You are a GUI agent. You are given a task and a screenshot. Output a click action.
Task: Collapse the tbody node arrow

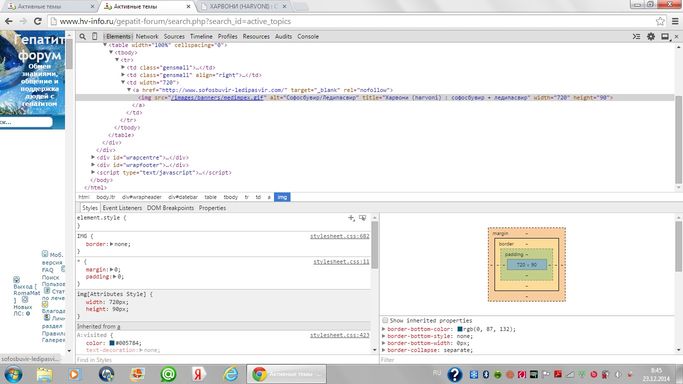111,52
